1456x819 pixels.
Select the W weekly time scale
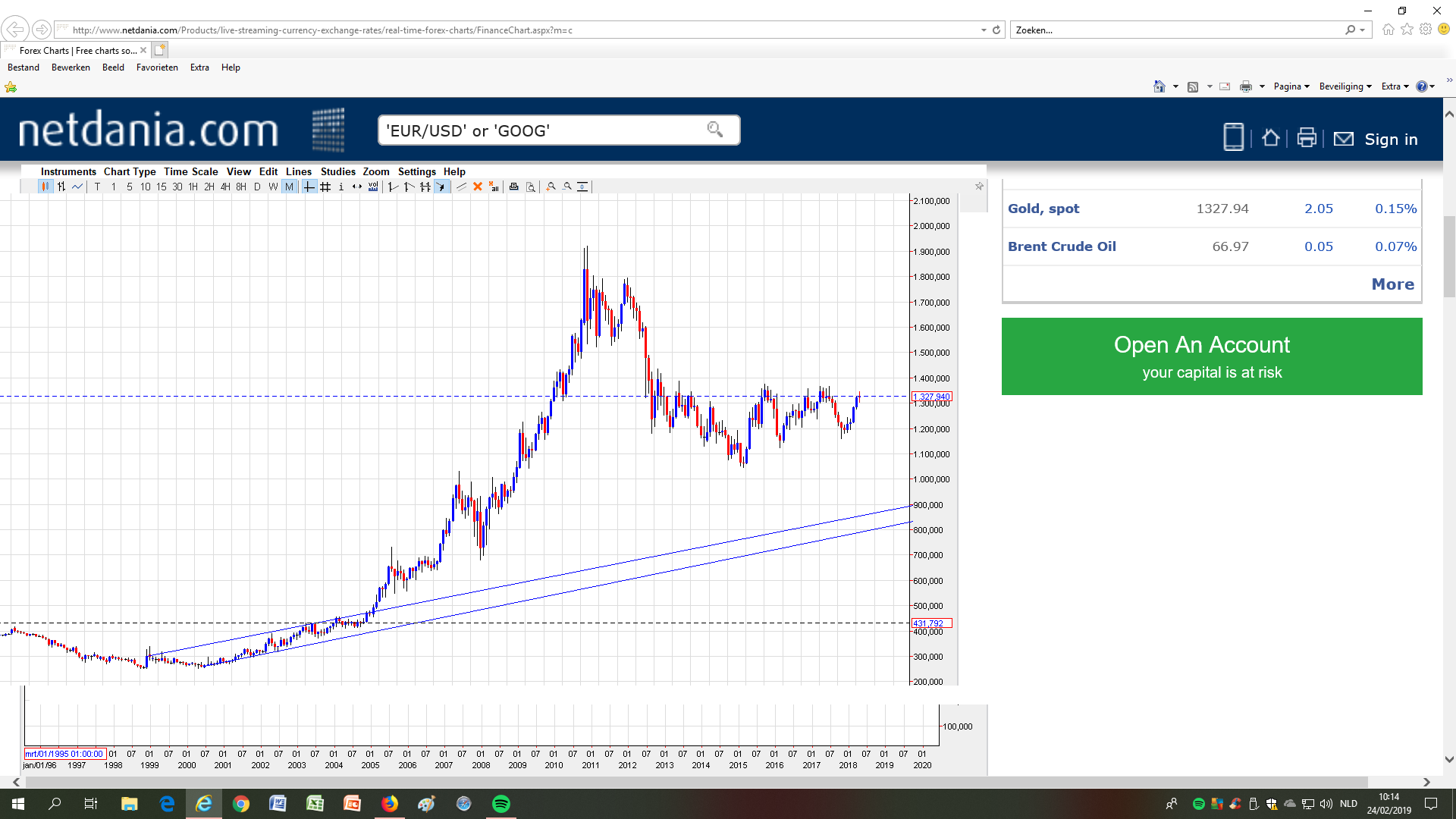[x=273, y=187]
